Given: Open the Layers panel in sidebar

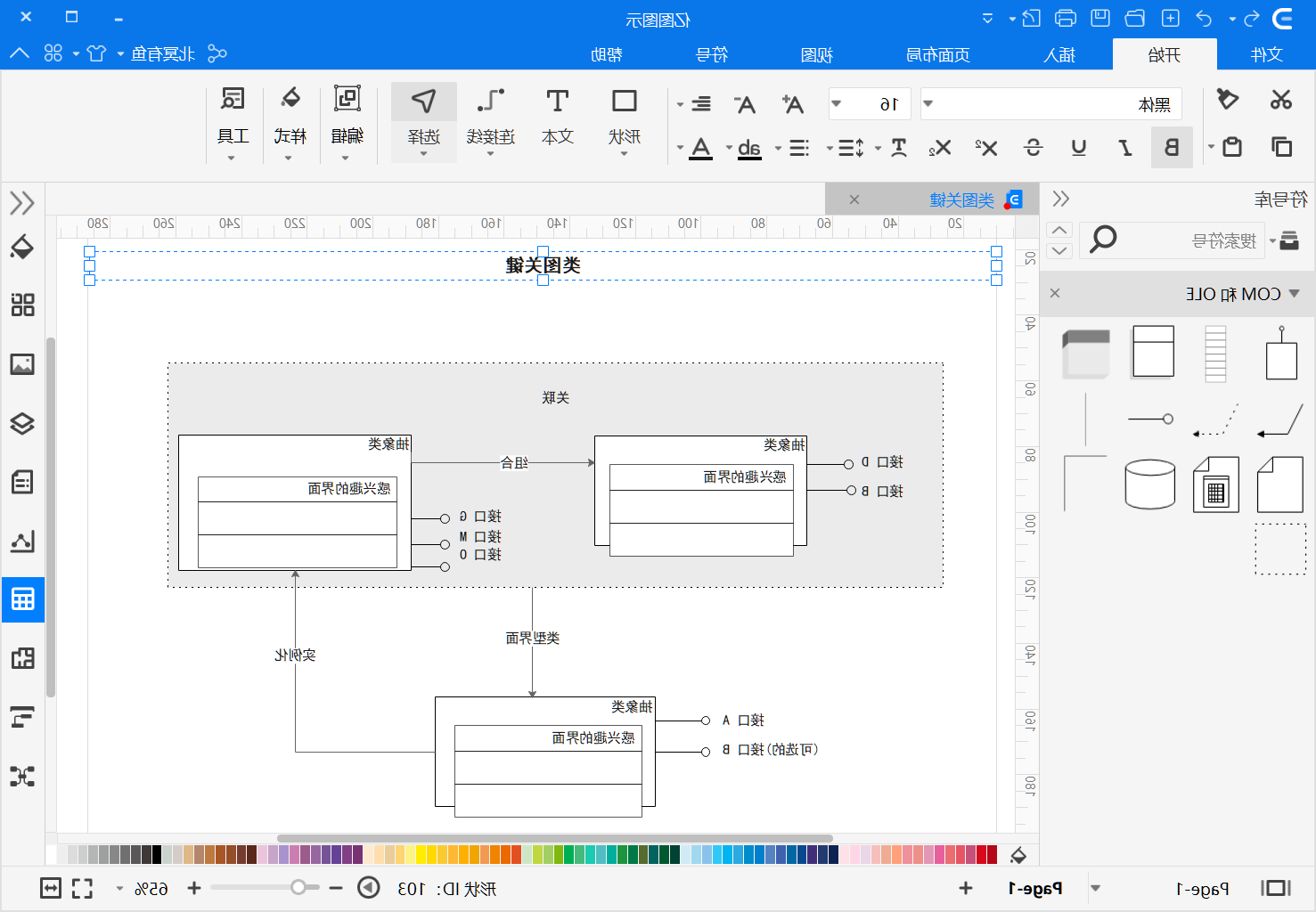Looking at the screenshot, I should click(22, 423).
